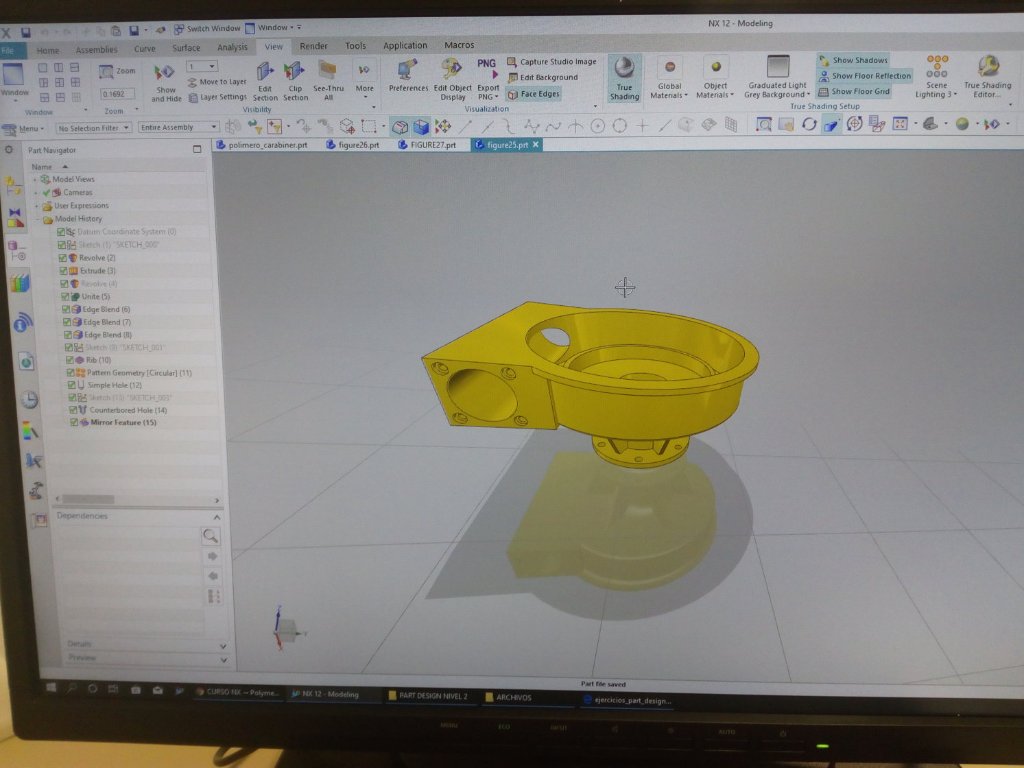Click the Part Navigator horizontal scrollbar
This screenshot has height=768, width=1024.
pos(136,500)
